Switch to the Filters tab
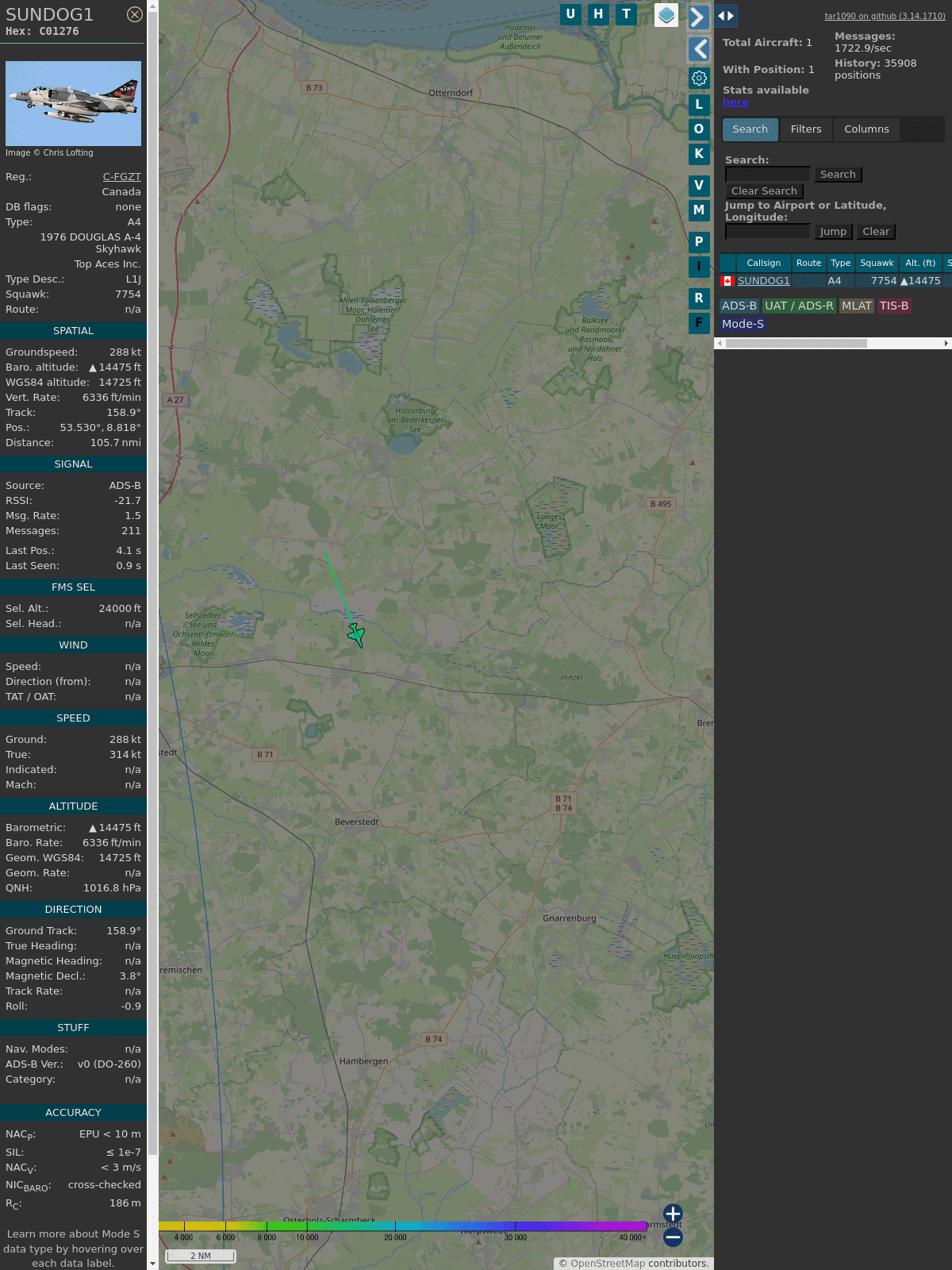 (x=806, y=129)
